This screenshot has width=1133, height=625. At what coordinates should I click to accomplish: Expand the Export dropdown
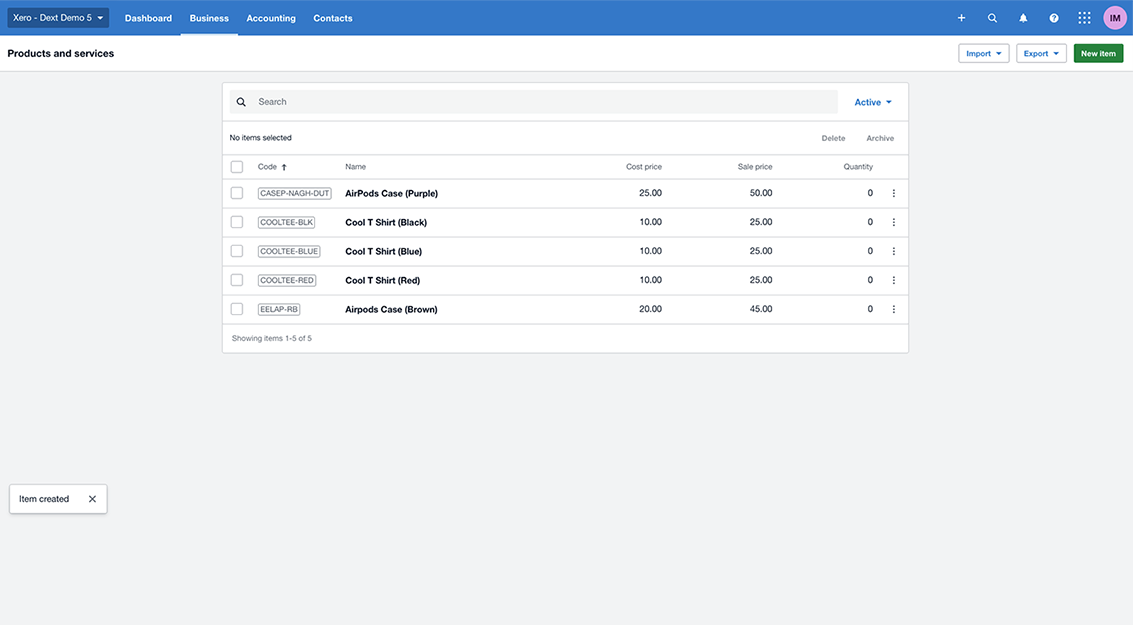point(1041,54)
